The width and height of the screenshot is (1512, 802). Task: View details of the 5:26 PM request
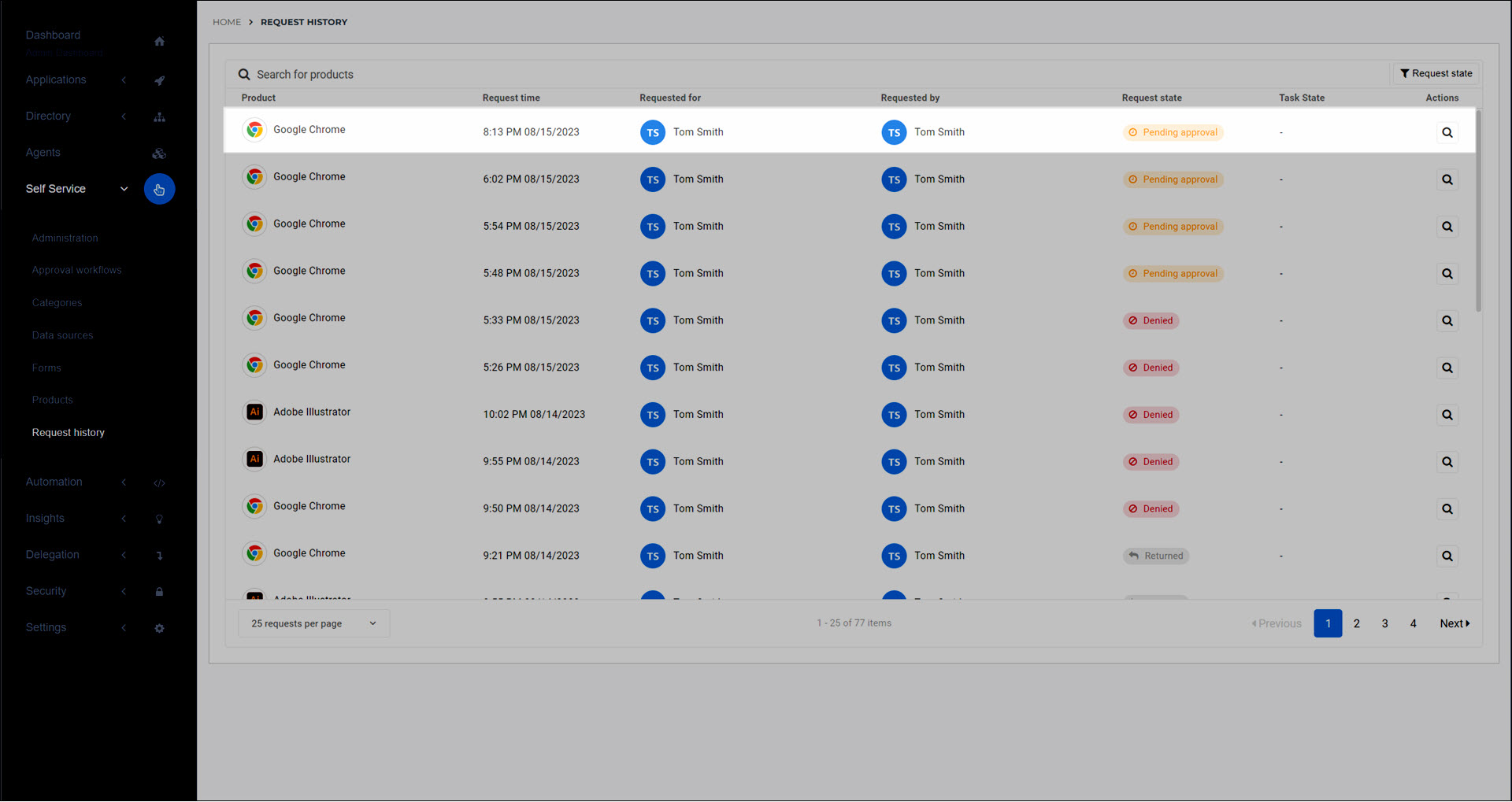click(1447, 368)
